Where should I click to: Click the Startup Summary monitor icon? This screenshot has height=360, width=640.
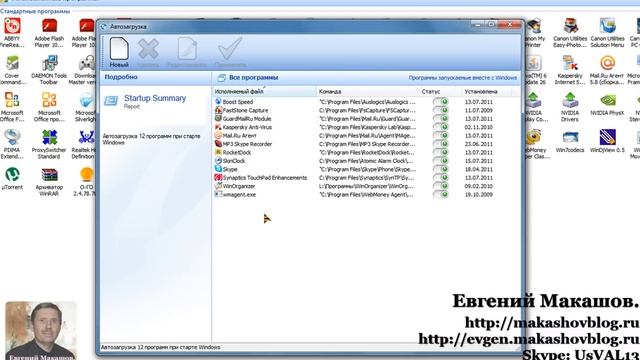click(111, 100)
